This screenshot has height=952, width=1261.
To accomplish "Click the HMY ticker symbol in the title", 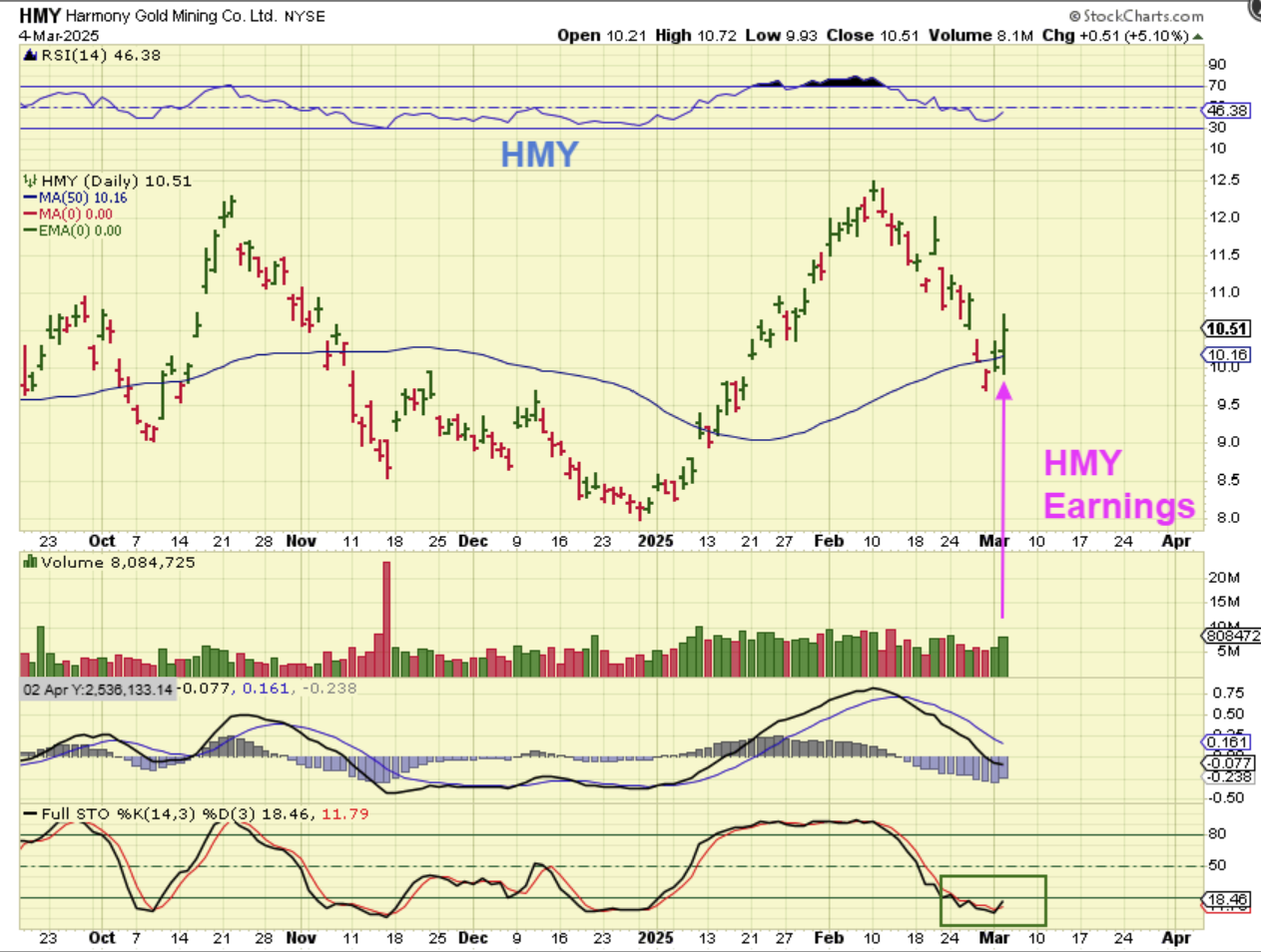I will (40, 16).
